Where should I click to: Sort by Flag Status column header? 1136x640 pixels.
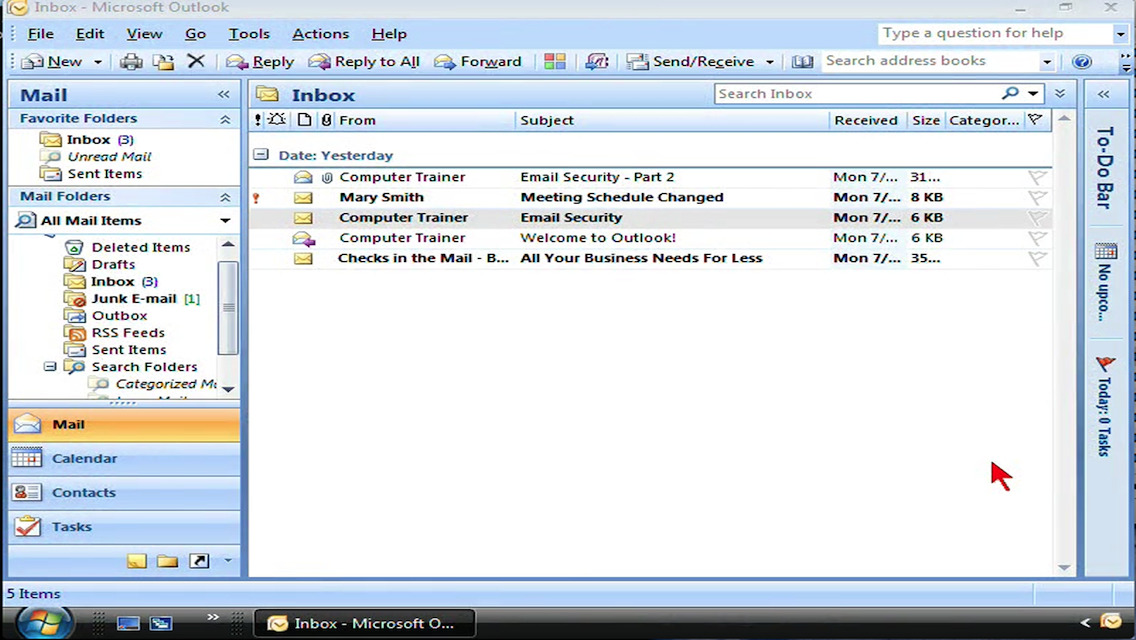click(x=1036, y=120)
